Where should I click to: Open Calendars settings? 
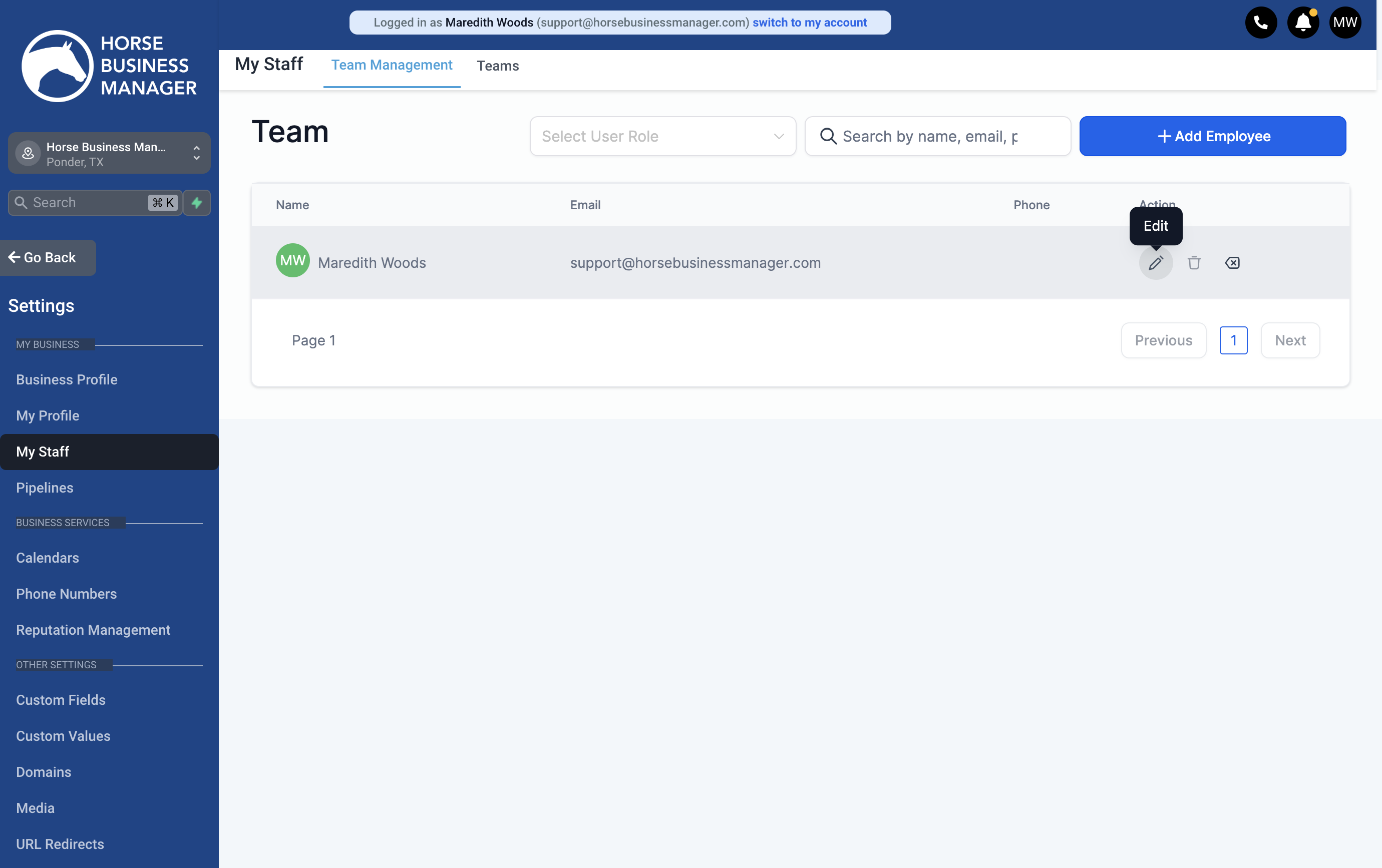[48, 558]
